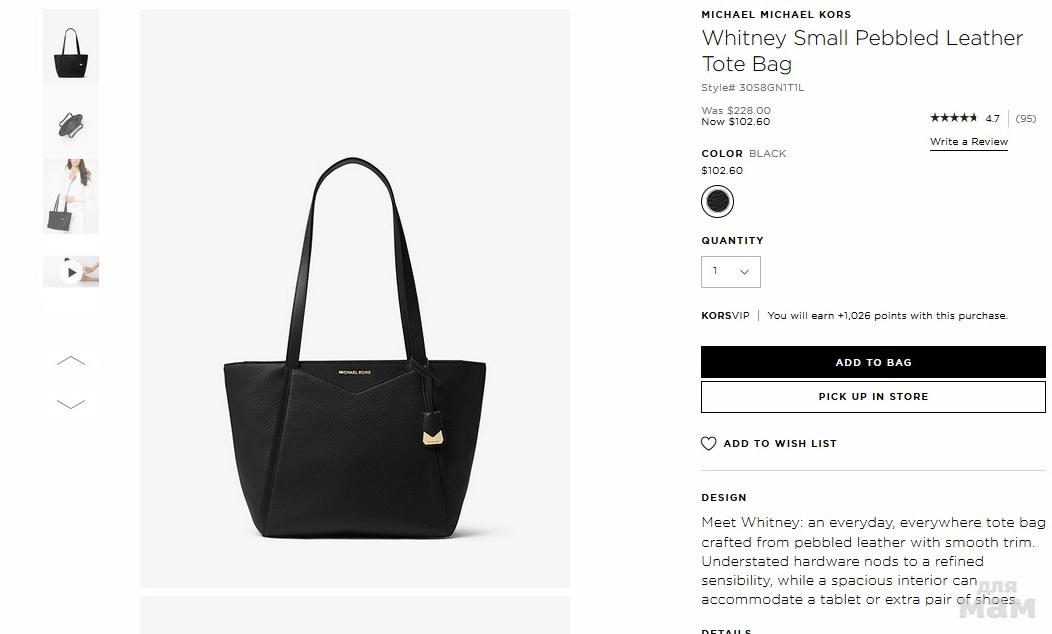
Task: Open the 95 reviews count link
Action: pyautogui.click(x=1026, y=119)
